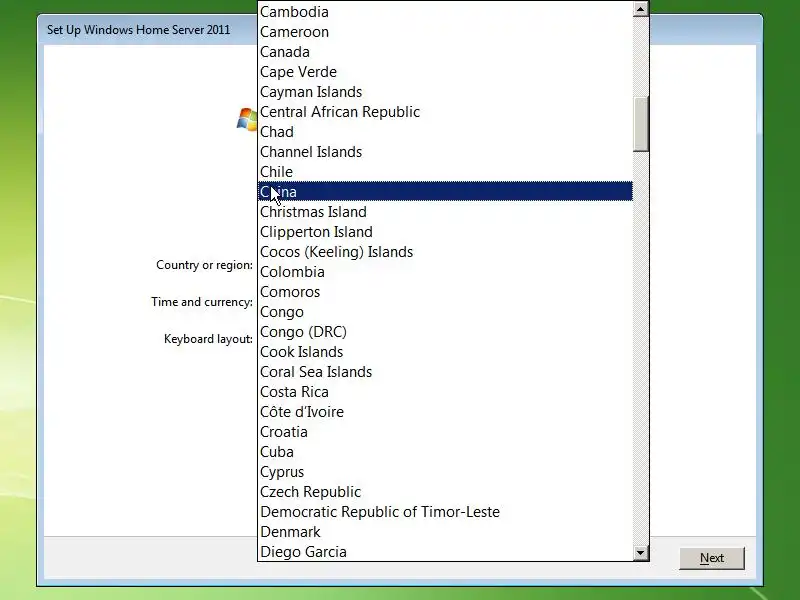The height and width of the screenshot is (600, 800).
Task: Select Chile from the list
Action: pos(445,171)
